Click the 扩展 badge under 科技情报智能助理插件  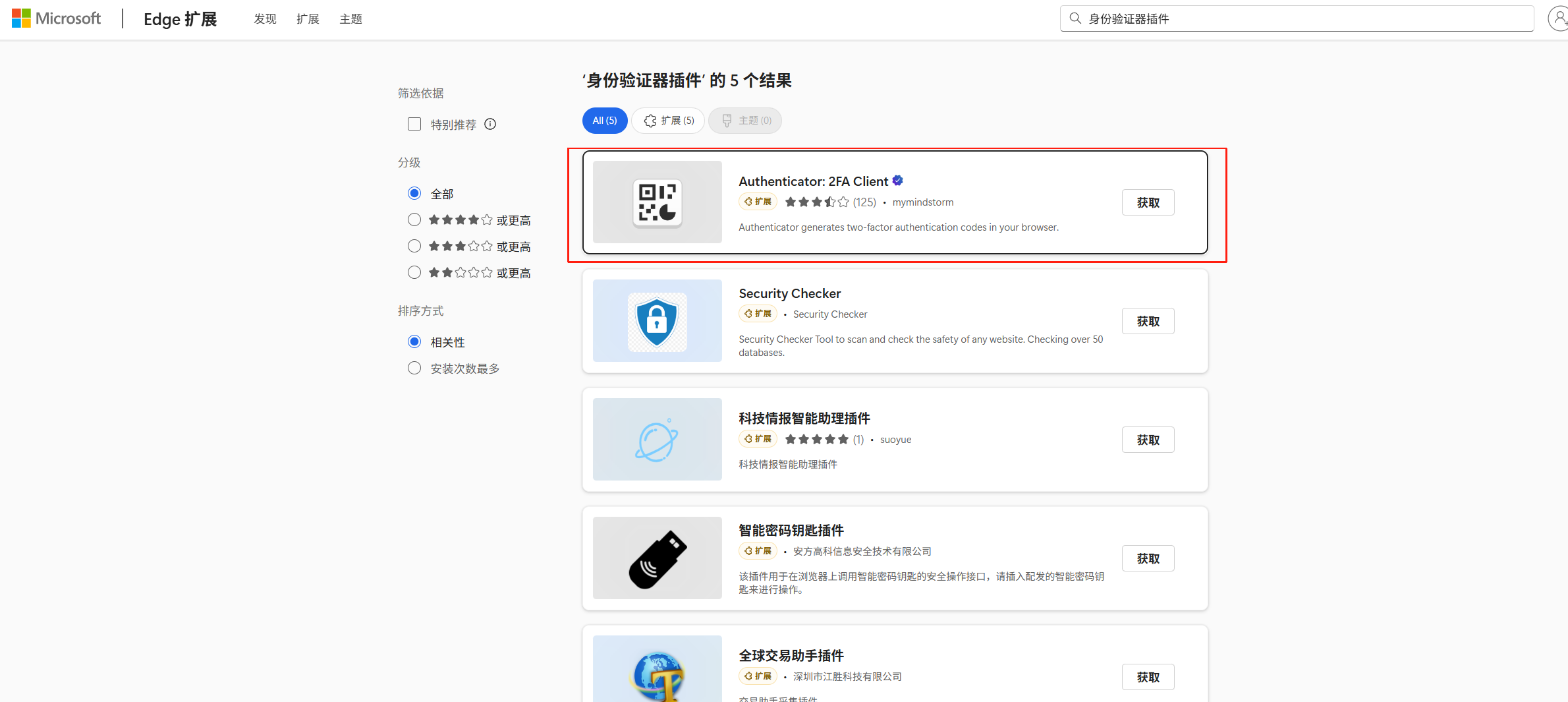[x=758, y=439]
